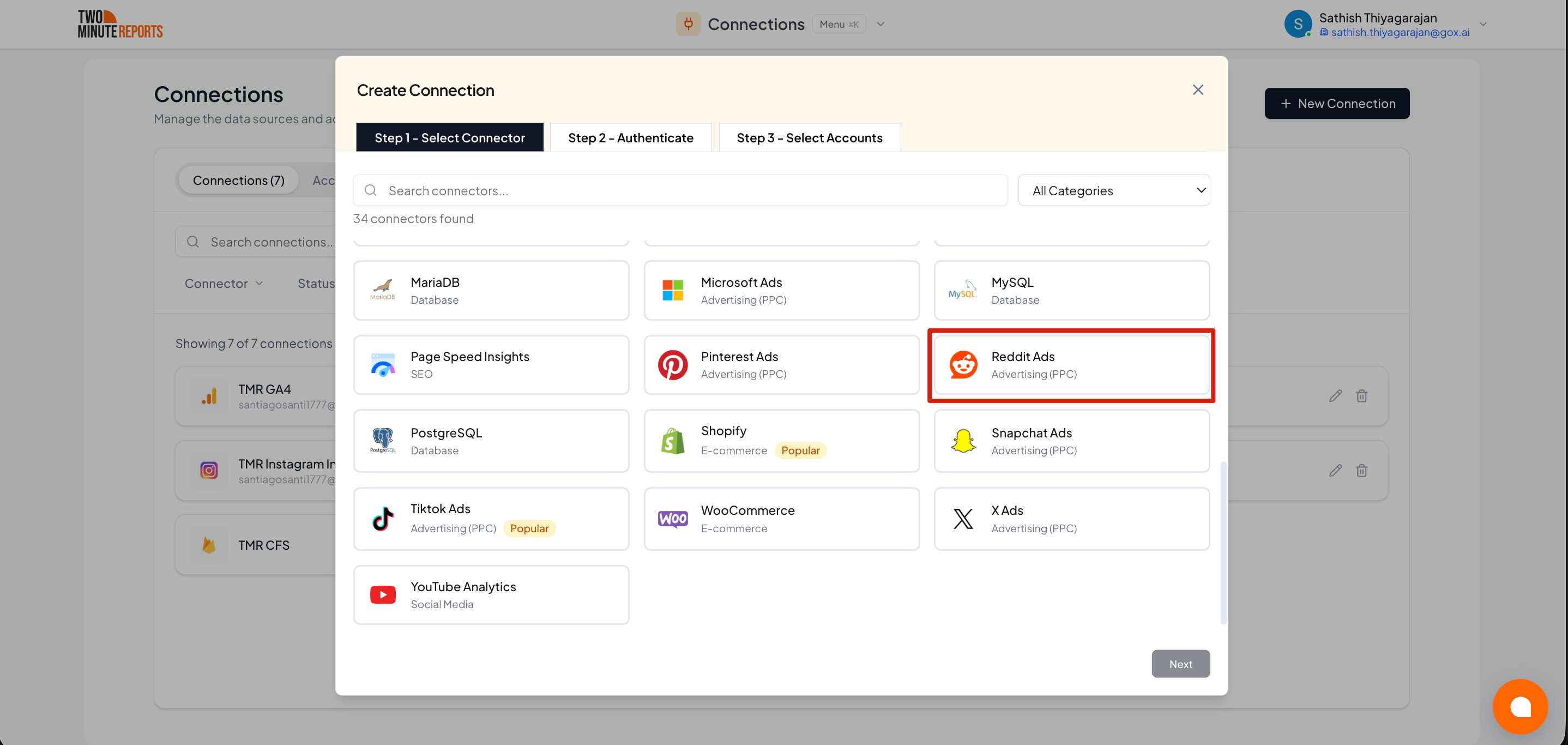Viewport: 1568px width, 745px height.
Task: Select the Tiktok Ads connector name
Action: (441, 509)
